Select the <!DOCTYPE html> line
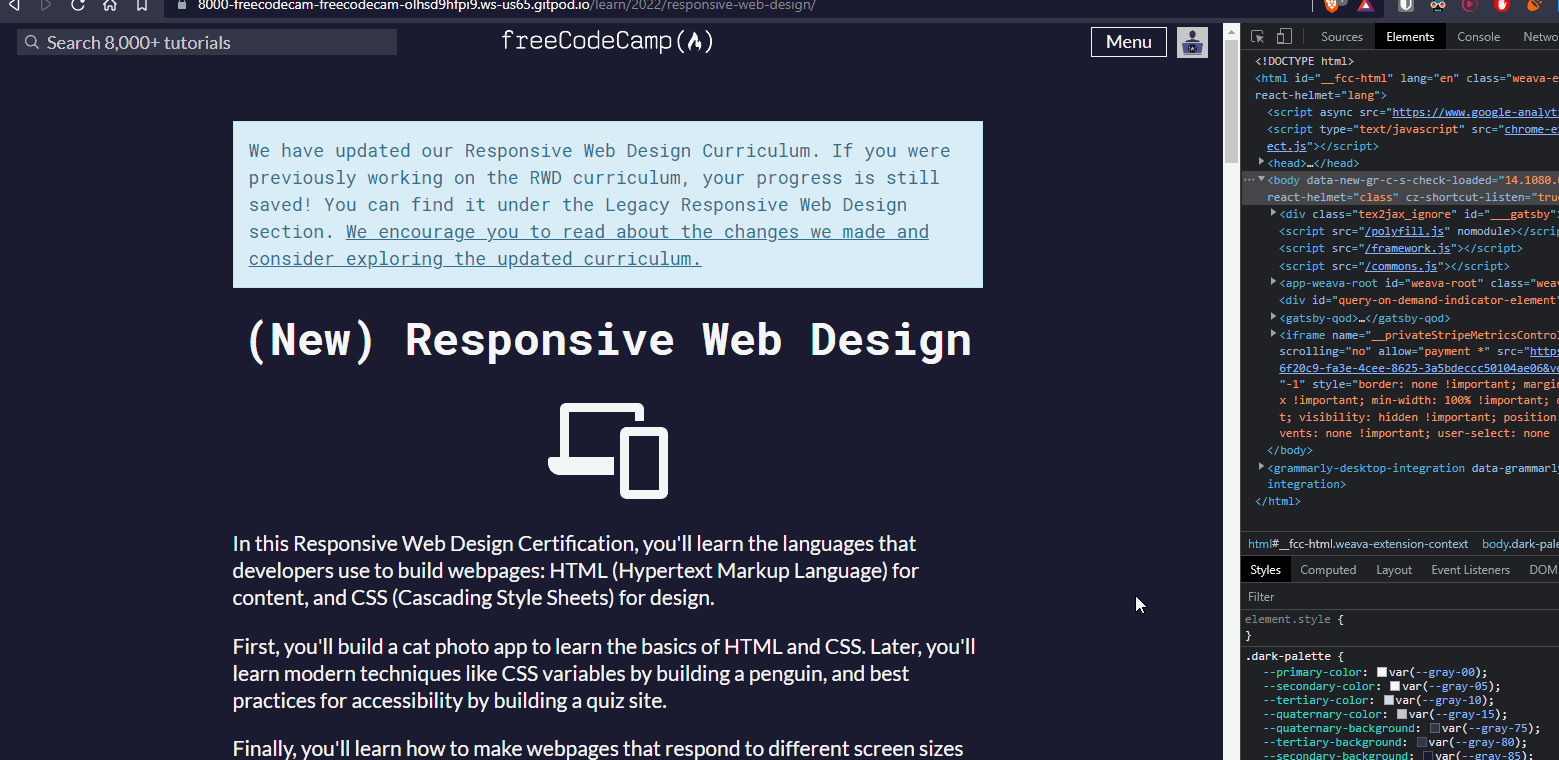1559x760 pixels. pos(1305,61)
